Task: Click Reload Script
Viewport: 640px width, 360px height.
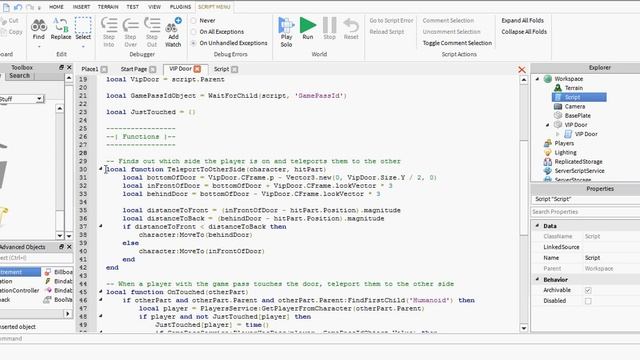Action: point(387,31)
